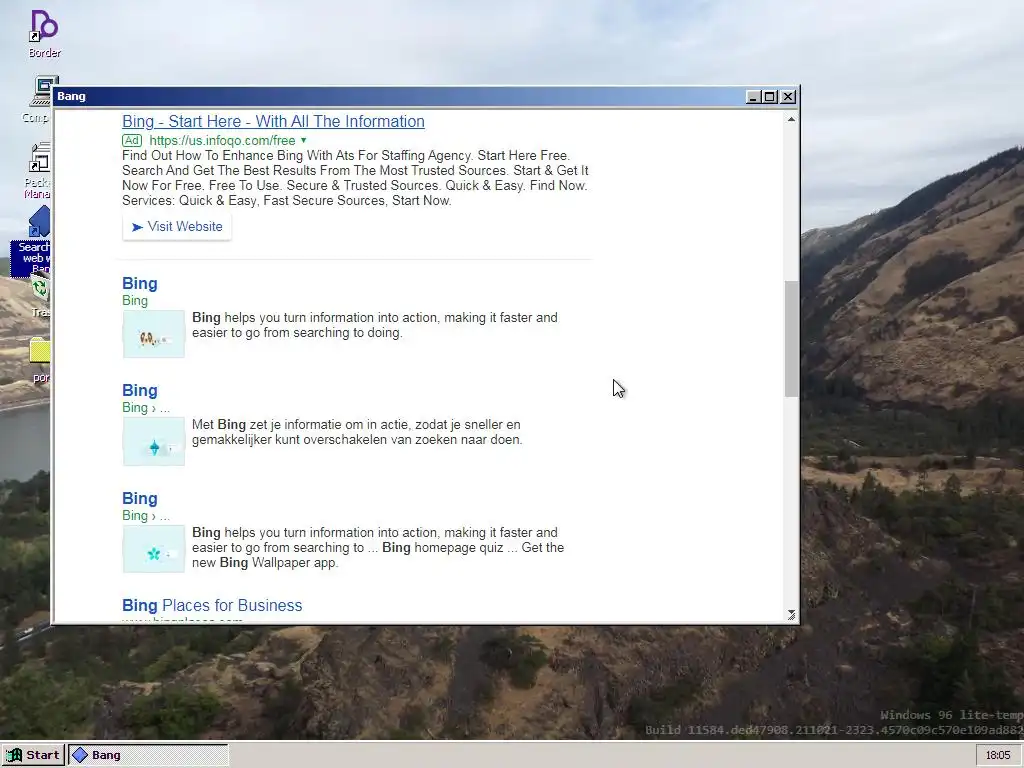Open the Dutch Bing result title
This screenshot has height=768, width=1024.
tap(140, 391)
